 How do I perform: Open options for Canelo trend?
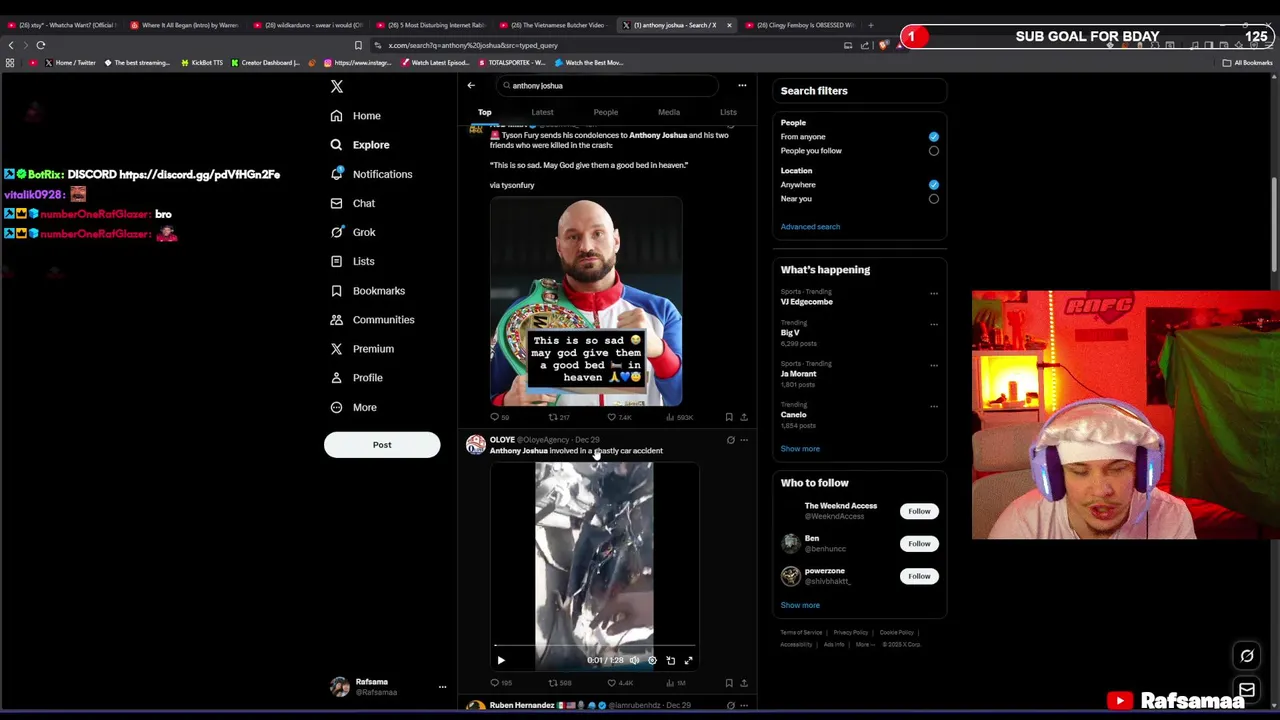click(934, 406)
